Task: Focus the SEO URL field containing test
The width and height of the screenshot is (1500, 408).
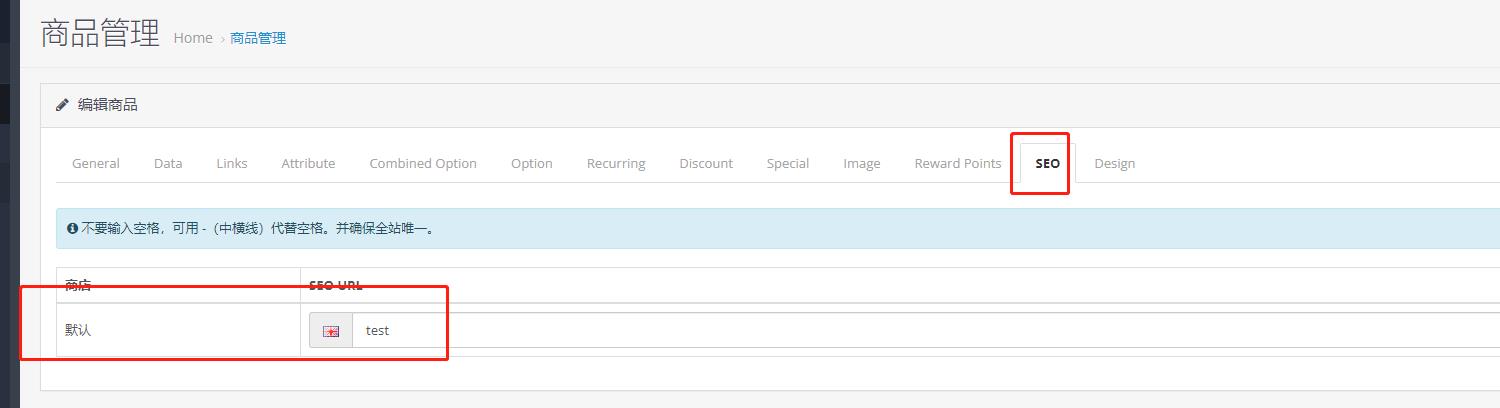Action: click(900, 330)
